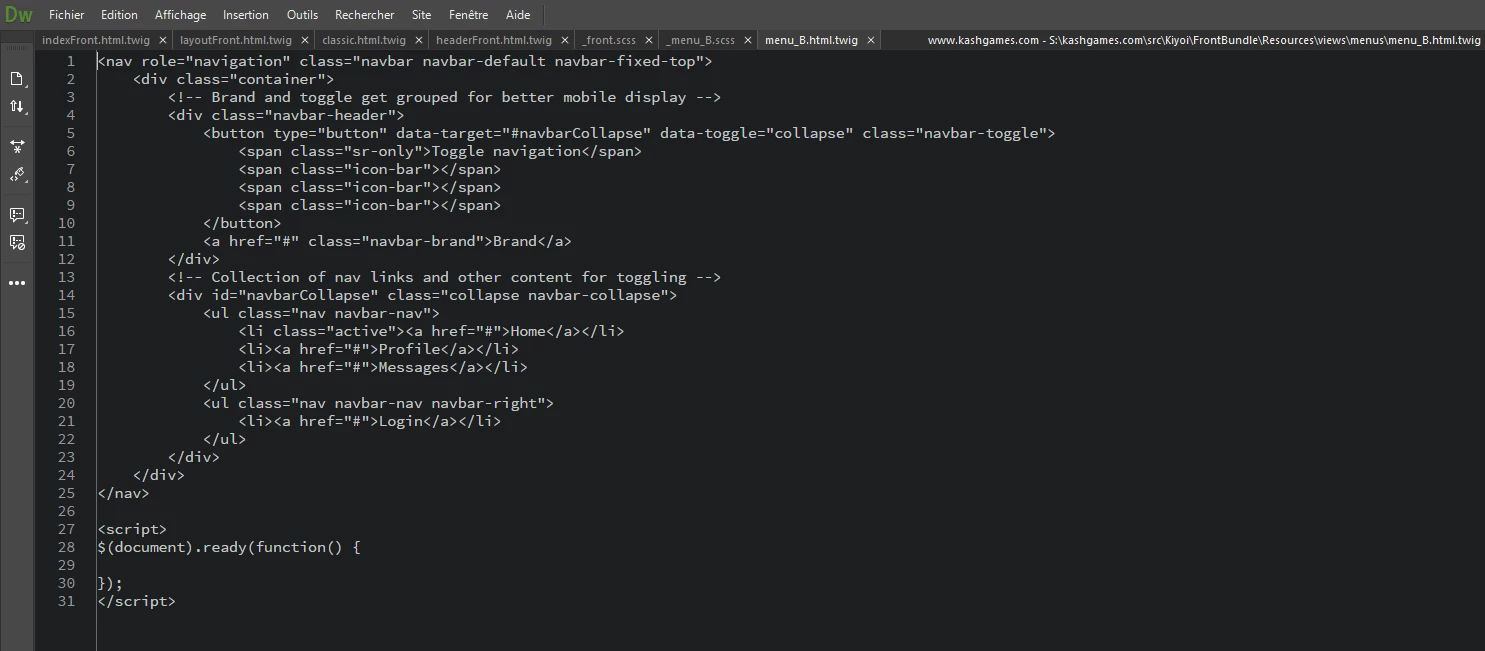Click the 'Login' list item code line

tap(369, 421)
